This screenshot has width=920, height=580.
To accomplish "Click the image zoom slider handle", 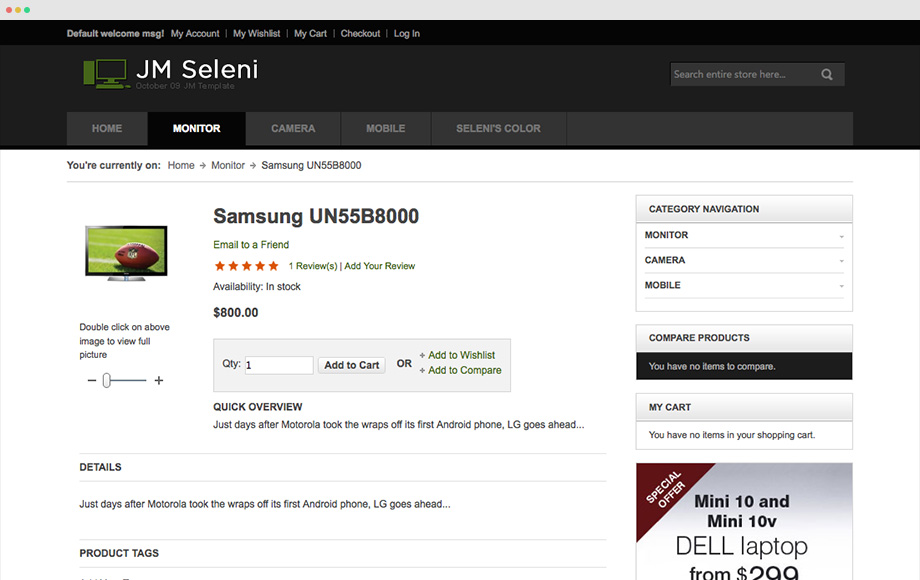I will [106, 381].
